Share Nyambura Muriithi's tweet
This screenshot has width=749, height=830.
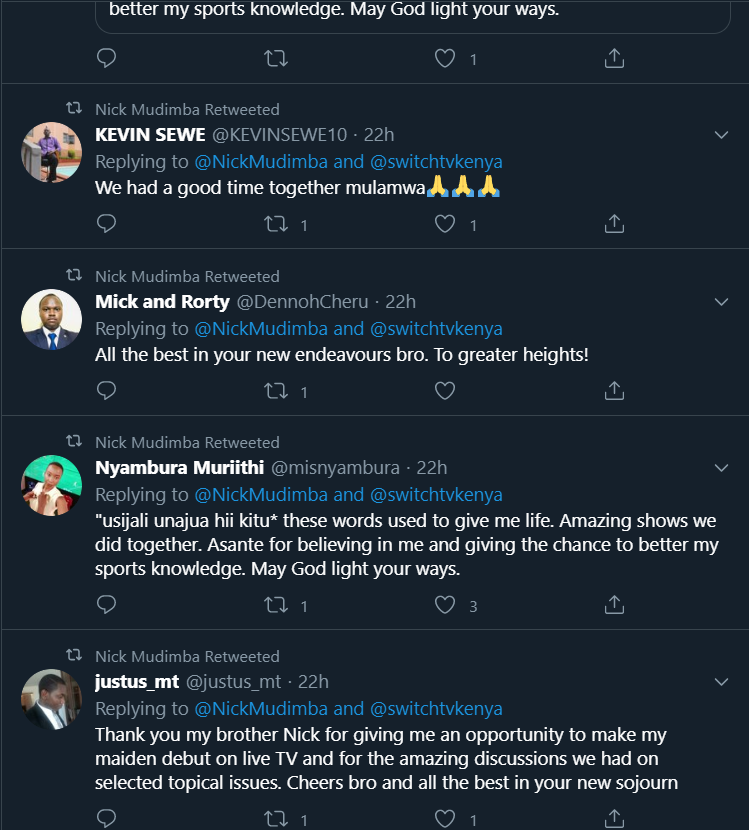coord(615,604)
